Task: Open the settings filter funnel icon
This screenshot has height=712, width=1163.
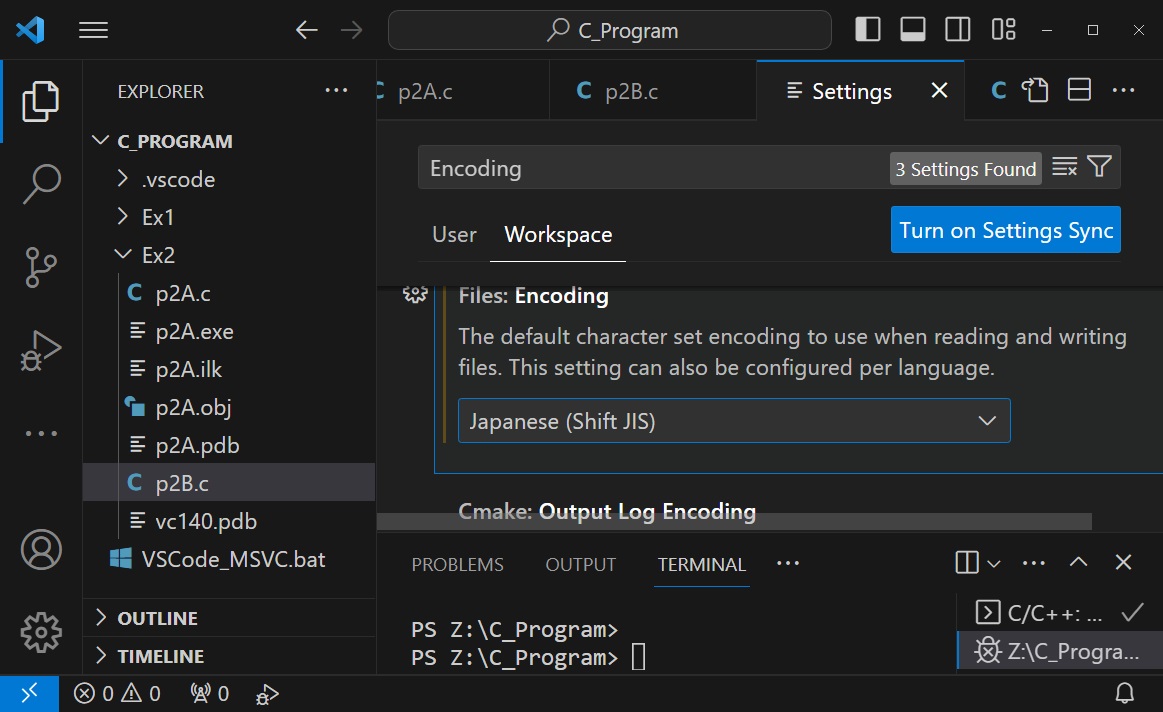Action: click(x=1099, y=167)
